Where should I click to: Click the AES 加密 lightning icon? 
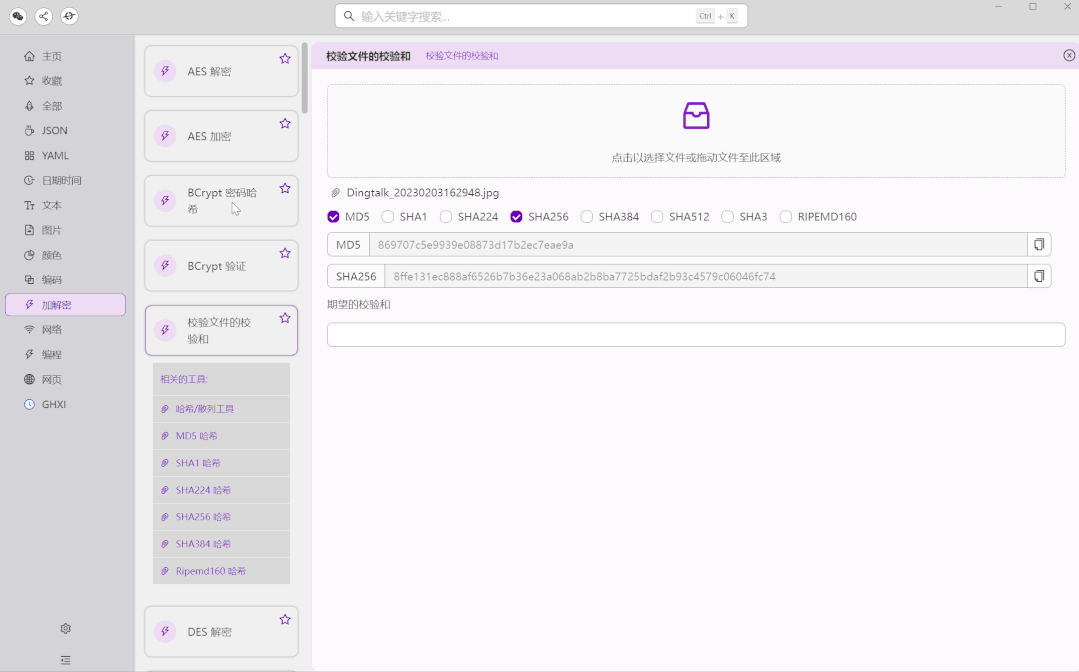165,136
